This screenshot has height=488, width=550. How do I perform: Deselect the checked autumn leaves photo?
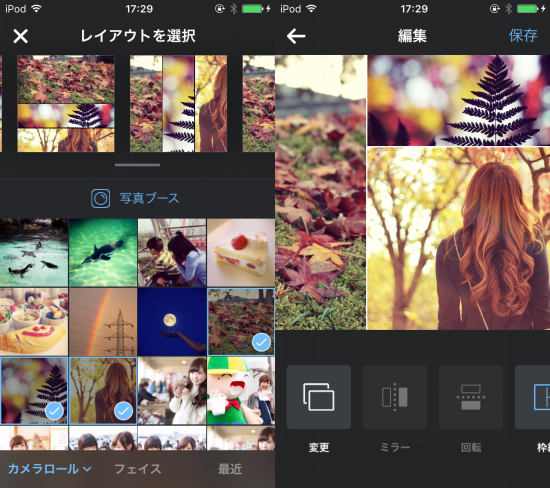pyautogui.click(x=241, y=322)
